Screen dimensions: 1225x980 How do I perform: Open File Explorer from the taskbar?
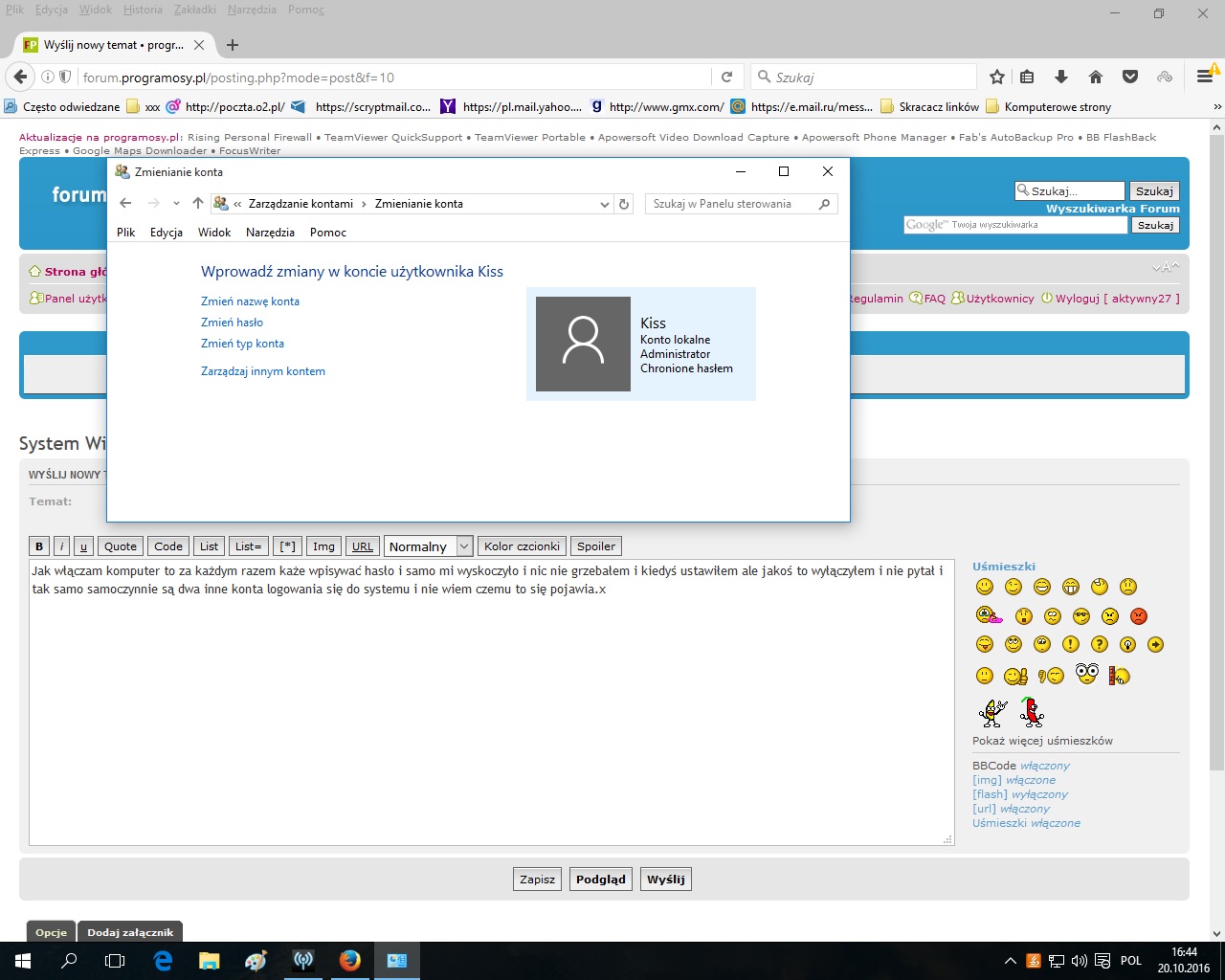click(210, 961)
